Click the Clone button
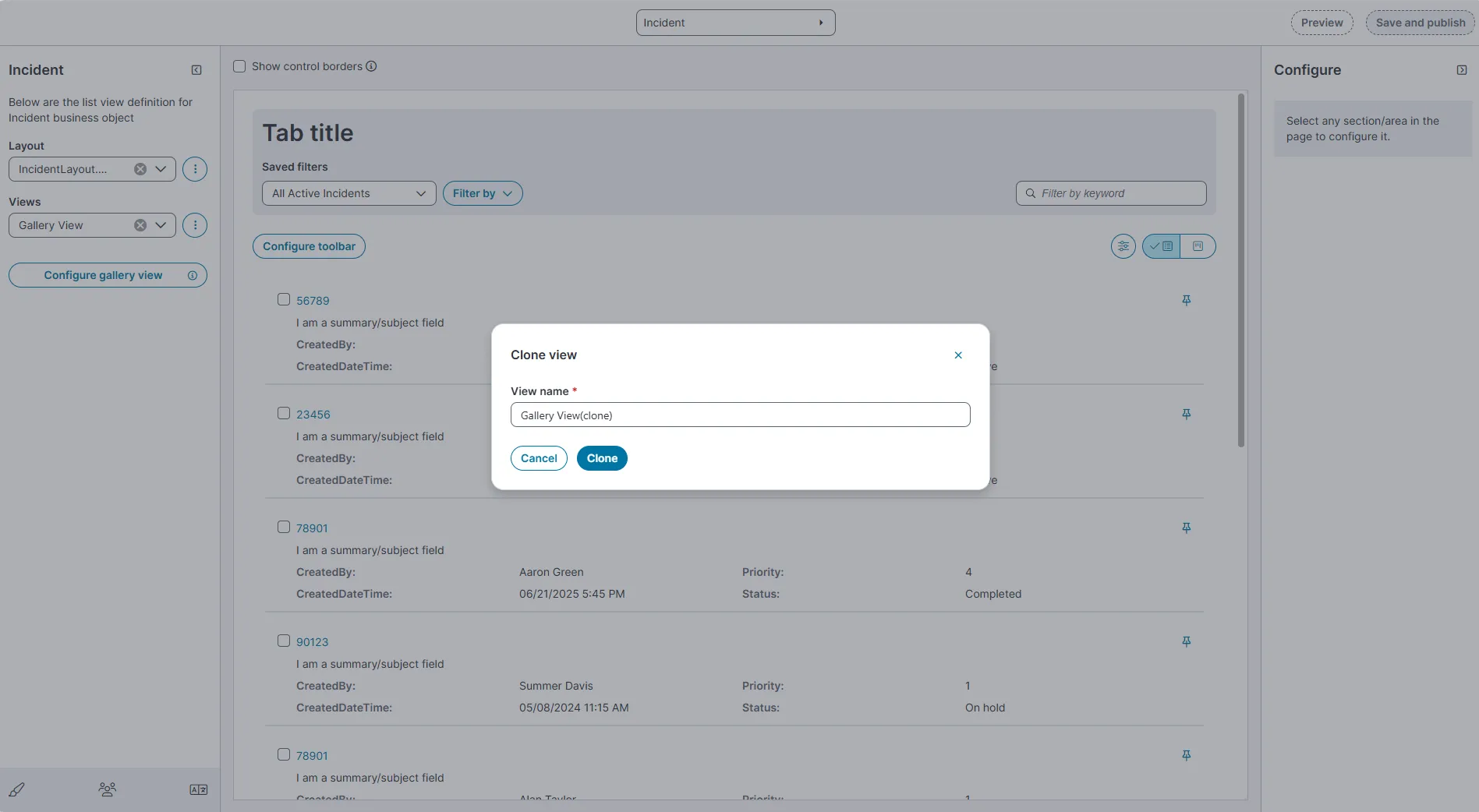The width and height of the screenshot is (1479, 812). click(x=602, y=458)
